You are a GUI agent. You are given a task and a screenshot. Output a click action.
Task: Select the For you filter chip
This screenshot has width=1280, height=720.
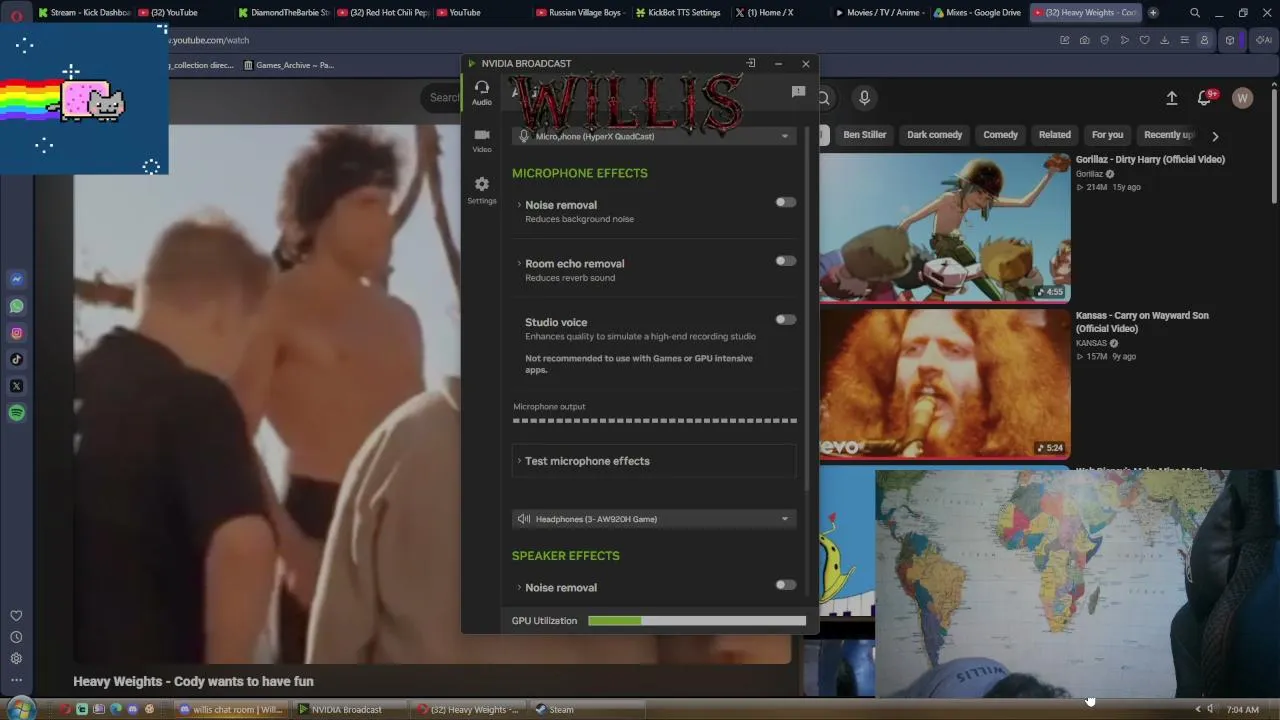[x=1107, y=135]
